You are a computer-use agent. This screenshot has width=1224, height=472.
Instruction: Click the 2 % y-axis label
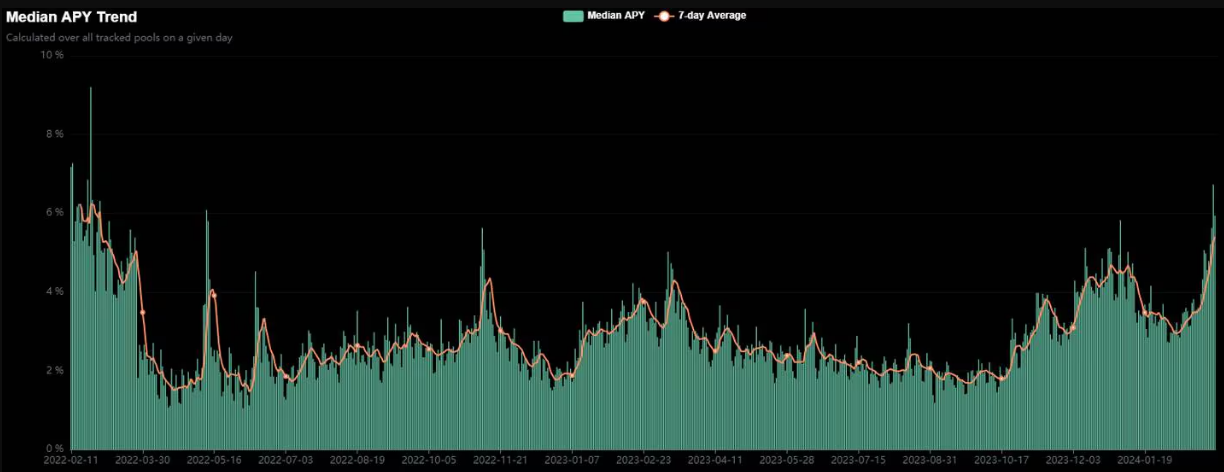click(54, 370)
